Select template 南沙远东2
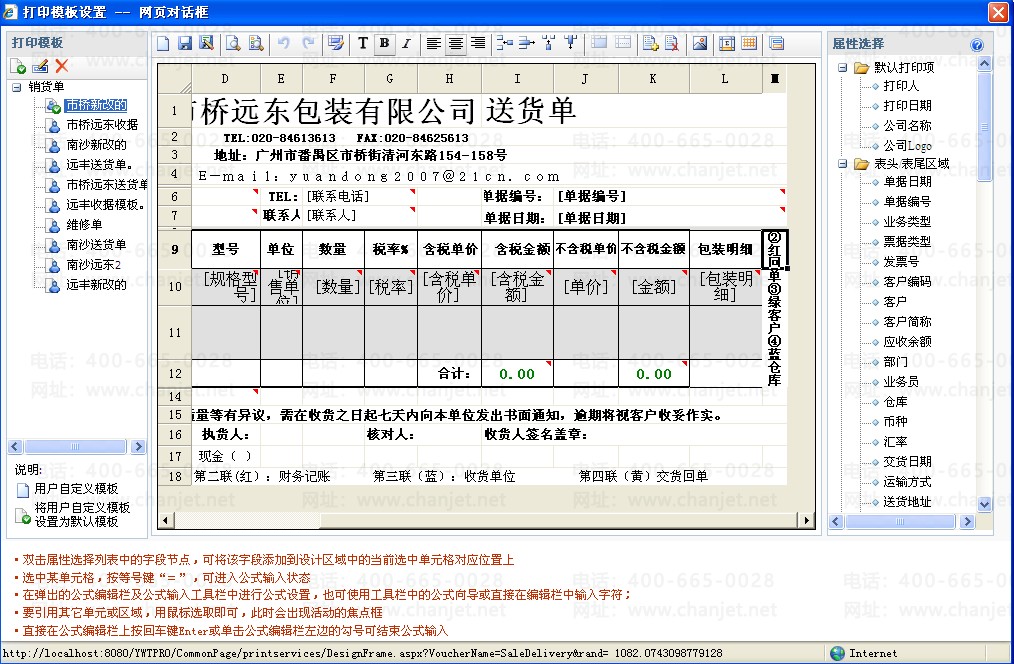Screen dimensions: 1014x664 [x=94, y=265]
